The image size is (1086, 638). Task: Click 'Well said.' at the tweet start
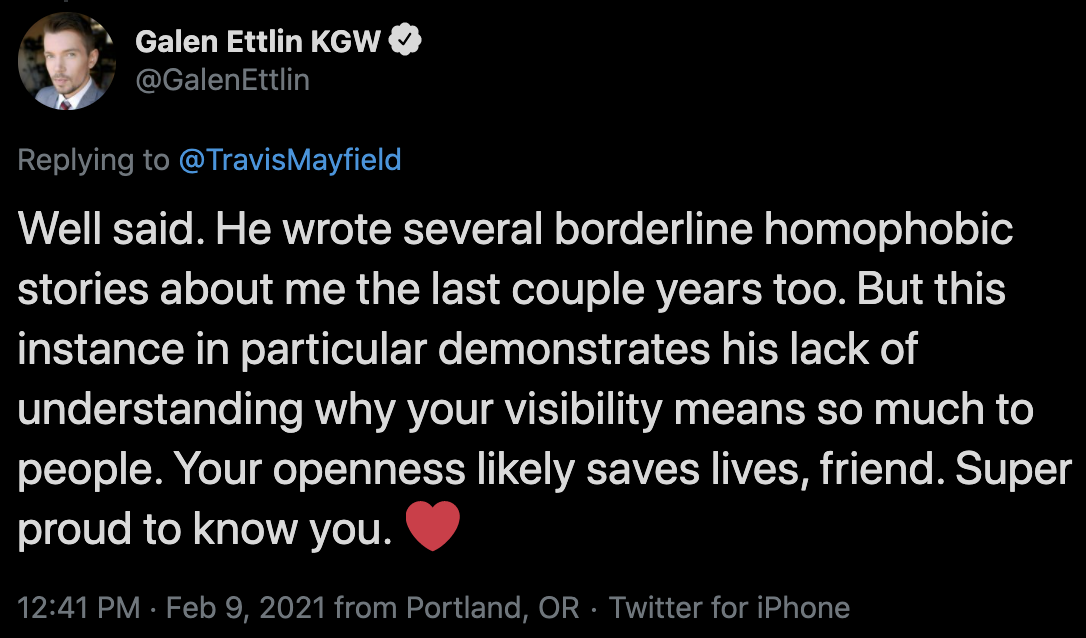111,229
